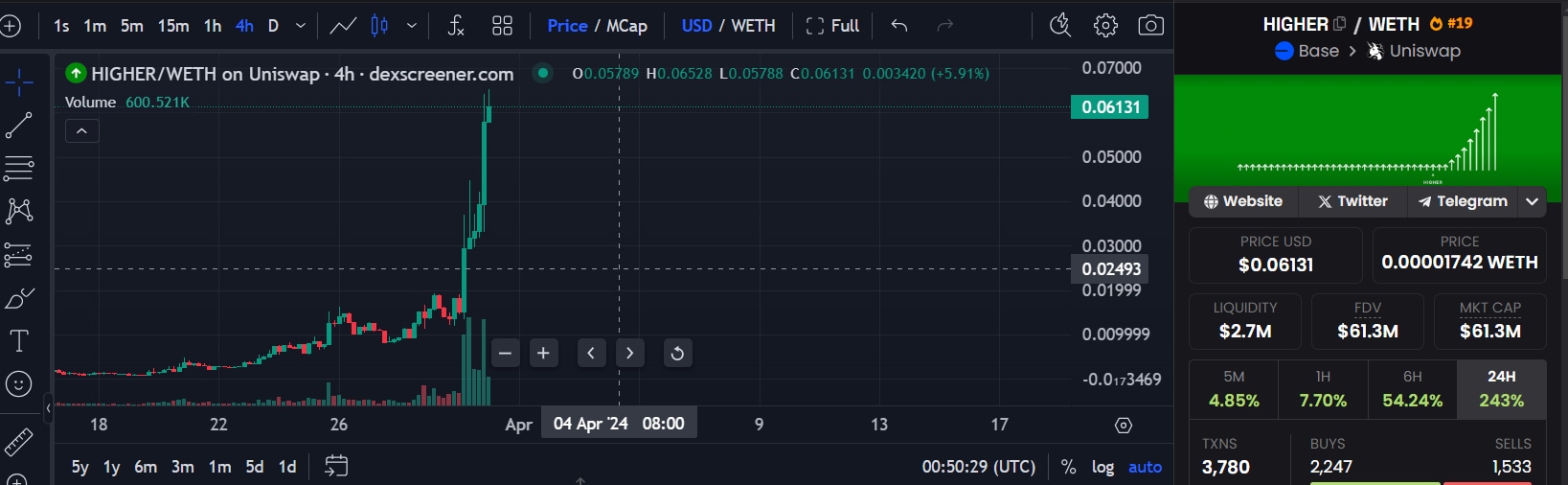This screenshot has height=485, width=1568.
Task: Open the Fibonacci retracement tool
Action: pyautogui.click(x=19, y=168)
